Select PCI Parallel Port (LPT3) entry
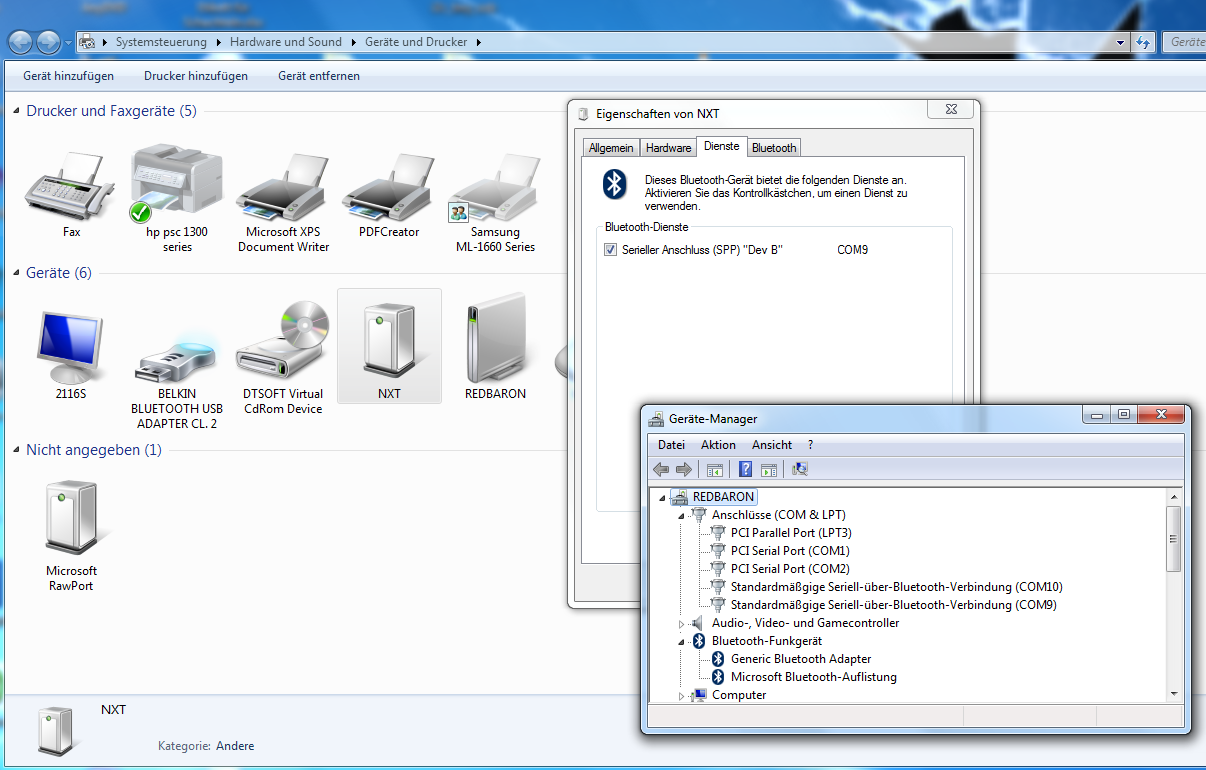 [x=781, y=533]
